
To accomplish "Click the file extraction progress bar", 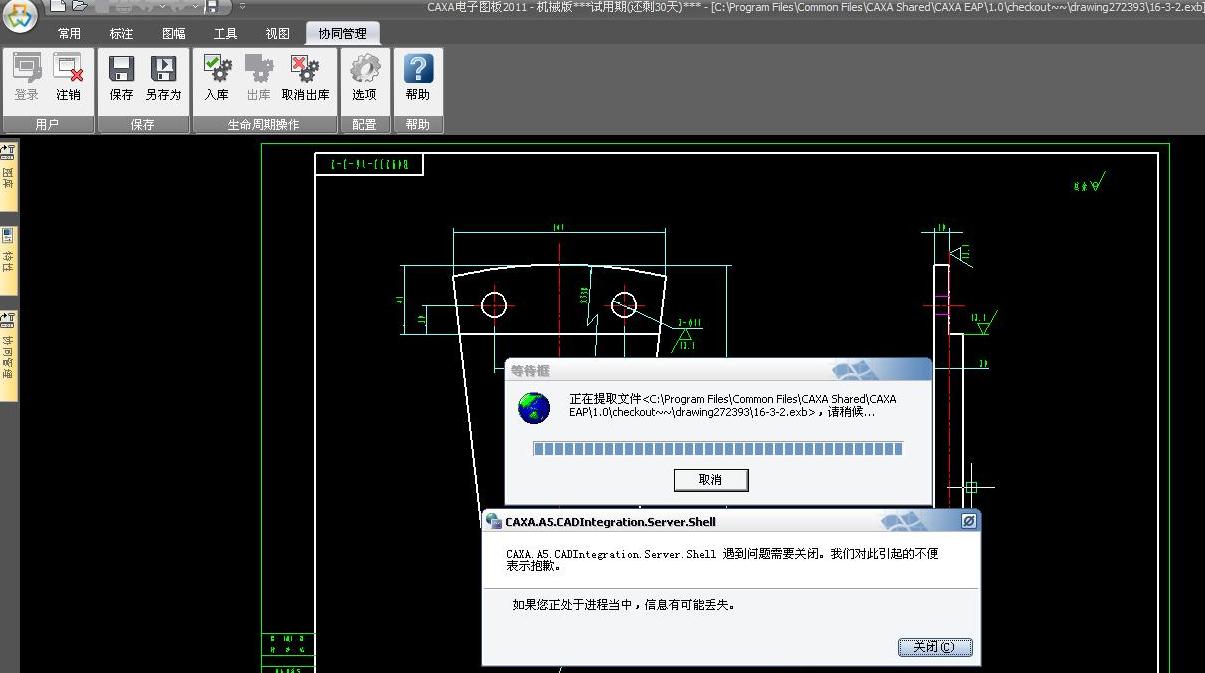I will click(x=718, y=449).
